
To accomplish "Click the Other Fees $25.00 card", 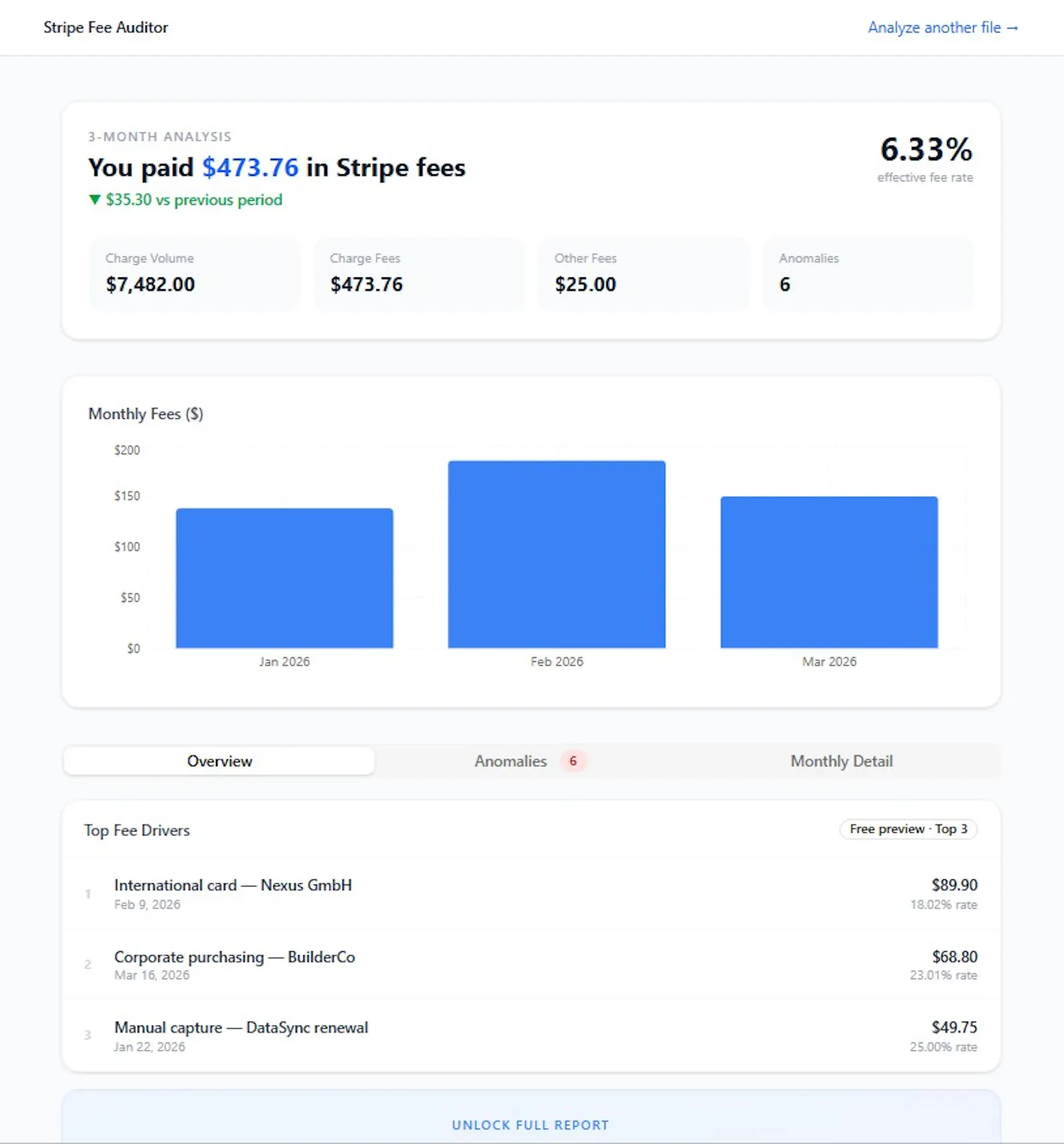I will (x=644, y=274).
